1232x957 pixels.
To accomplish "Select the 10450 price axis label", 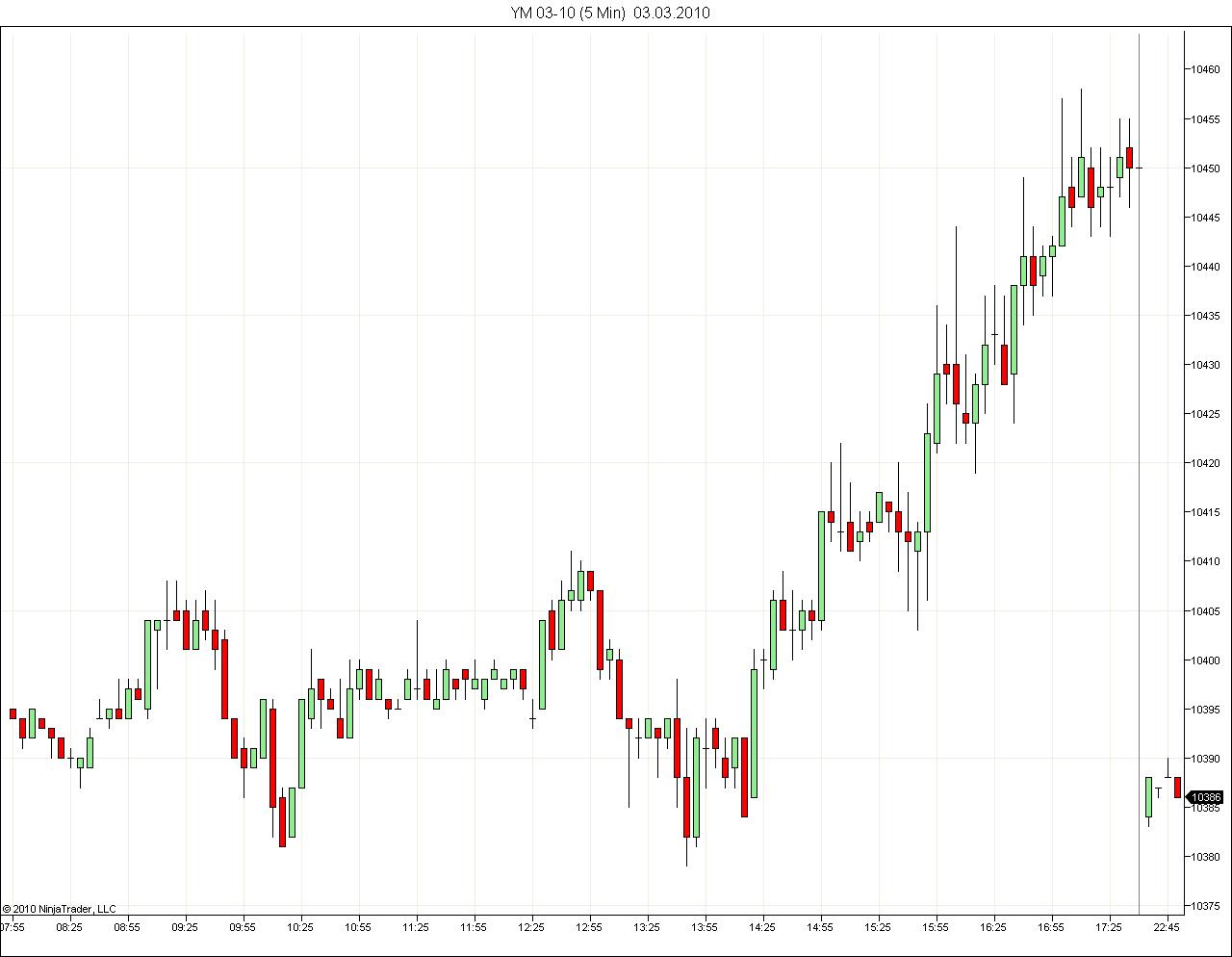I will pyautogui.click(x=1206, y=168).
